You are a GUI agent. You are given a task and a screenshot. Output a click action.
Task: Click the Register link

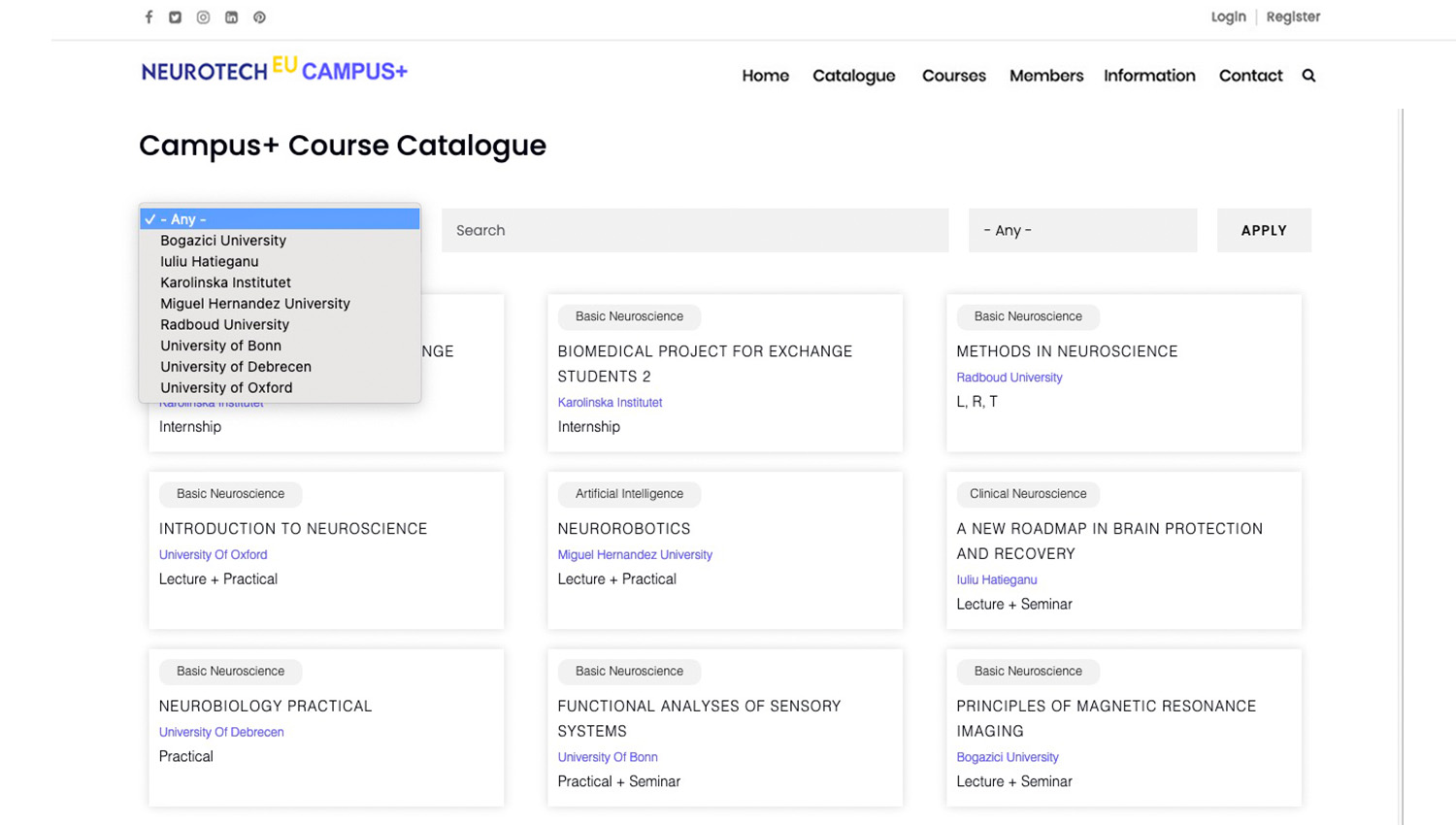click(x=1293, y=16)
